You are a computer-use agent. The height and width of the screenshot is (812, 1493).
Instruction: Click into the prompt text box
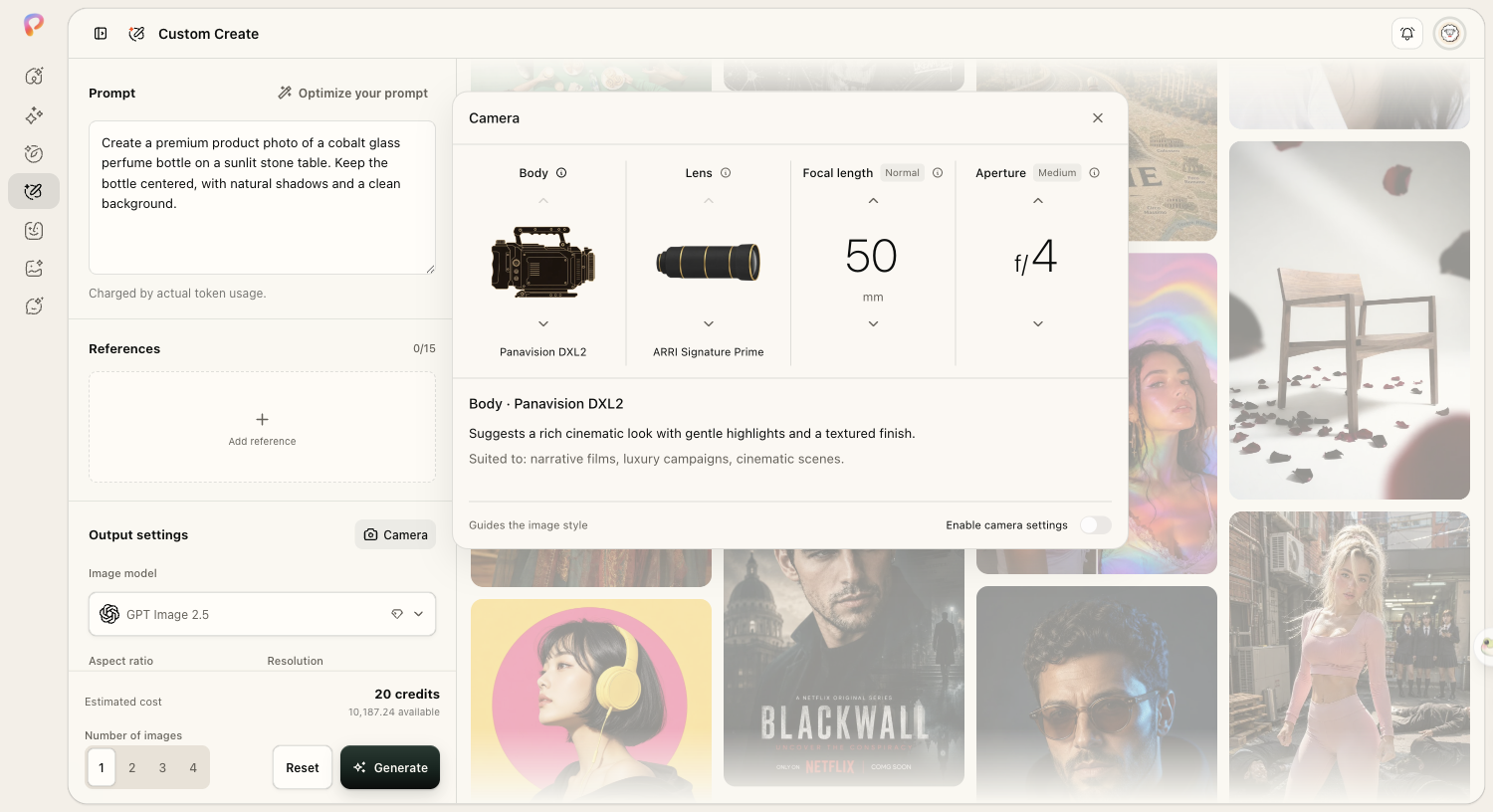pyautogui.click(x=262, y=198)
